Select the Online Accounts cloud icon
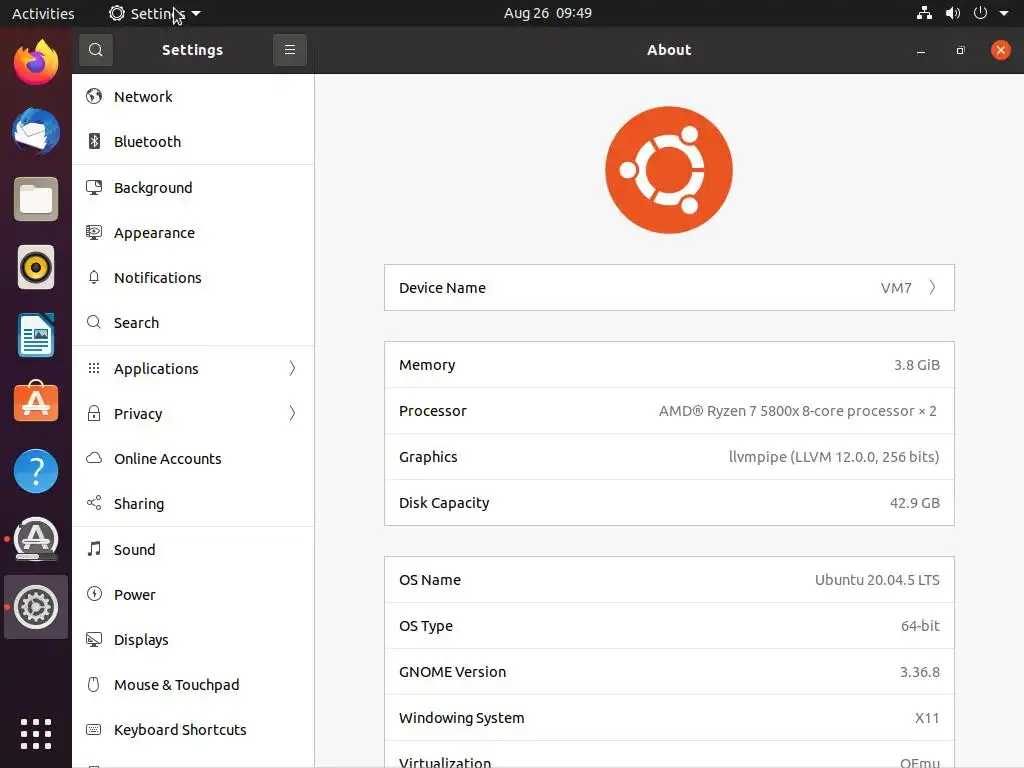 [x=94, y=458]
